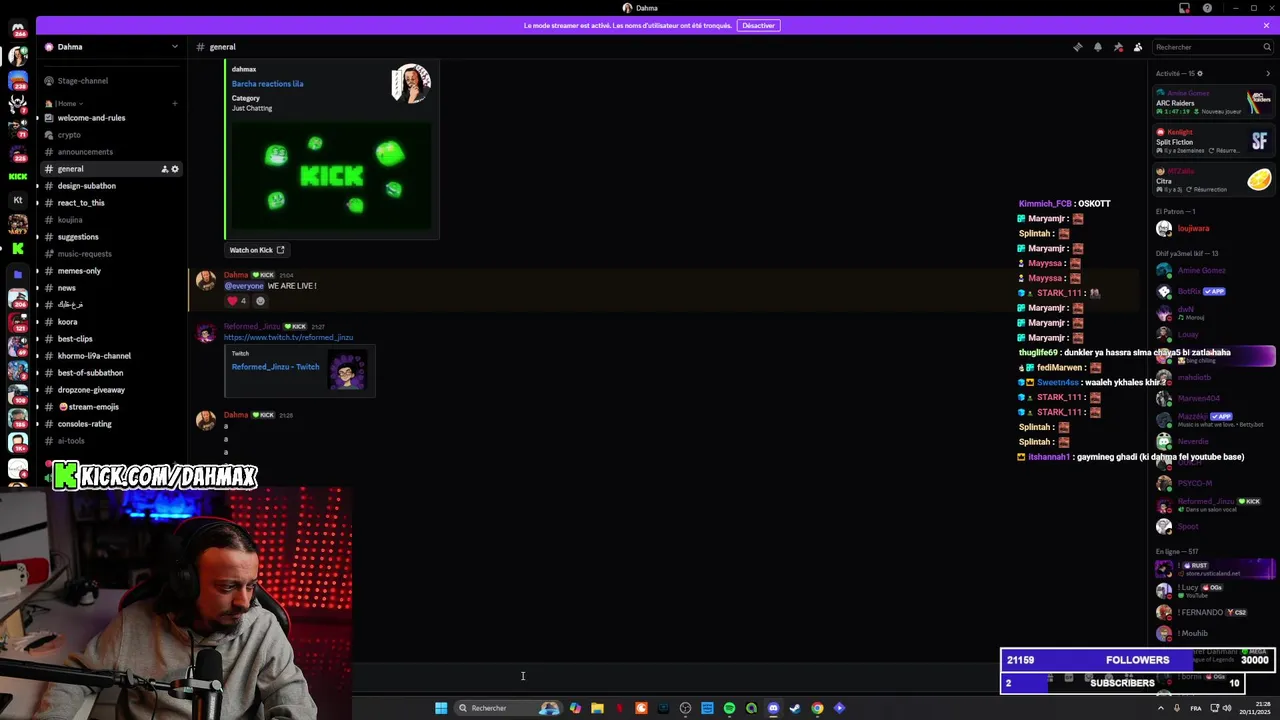Open the welcome-and-rules channel
The width and height of the screenshot is (1280, 720).
click(x=111, y=118)
